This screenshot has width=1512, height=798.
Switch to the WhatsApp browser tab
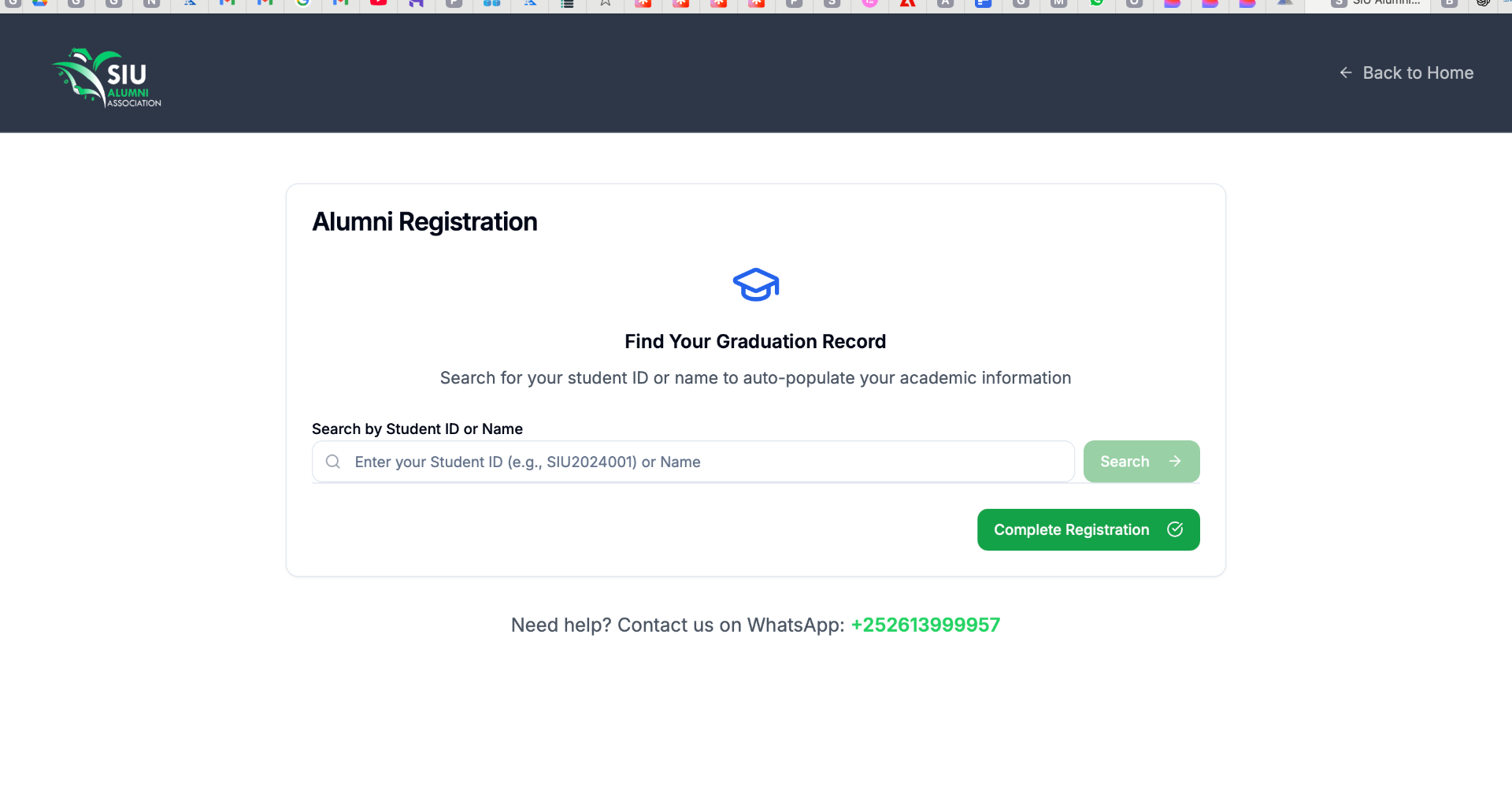(1096, 3)
